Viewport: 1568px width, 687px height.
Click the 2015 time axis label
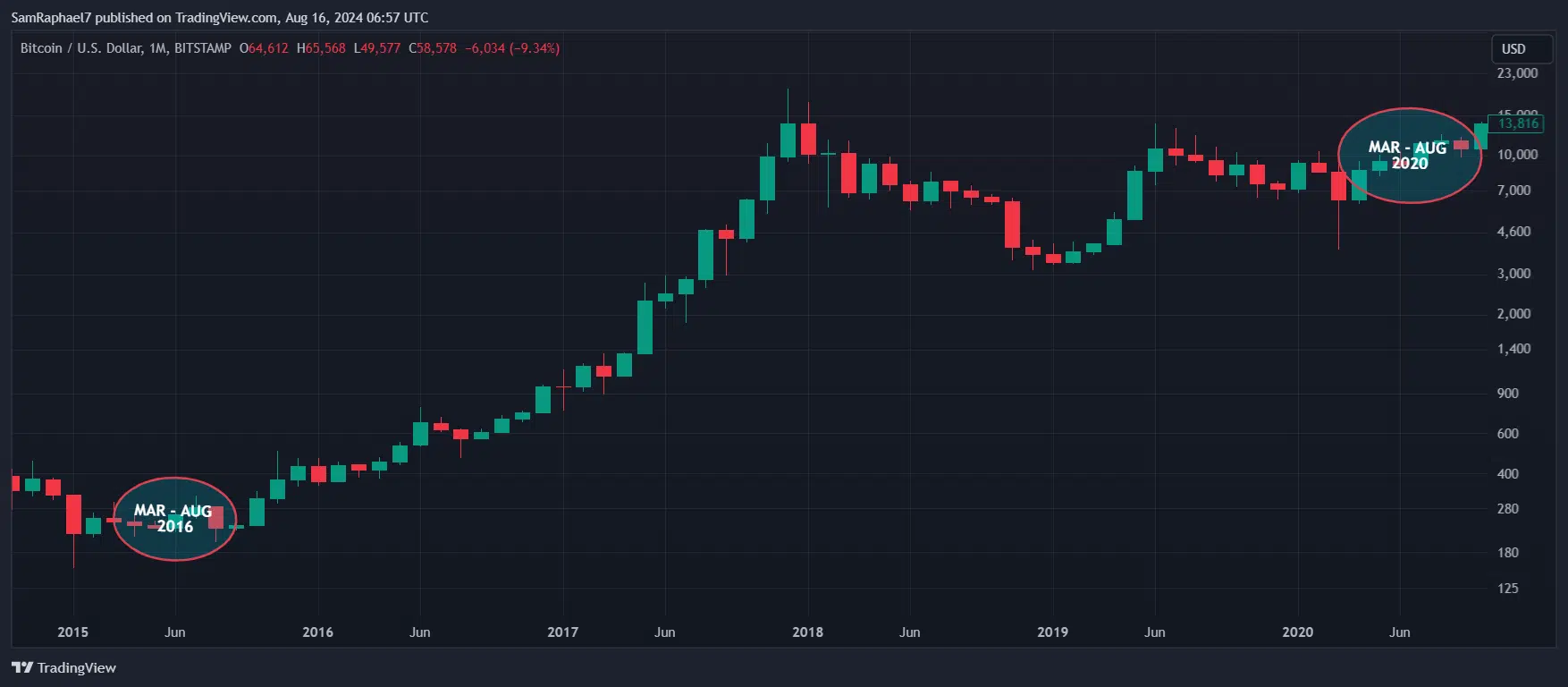point(72,632)
